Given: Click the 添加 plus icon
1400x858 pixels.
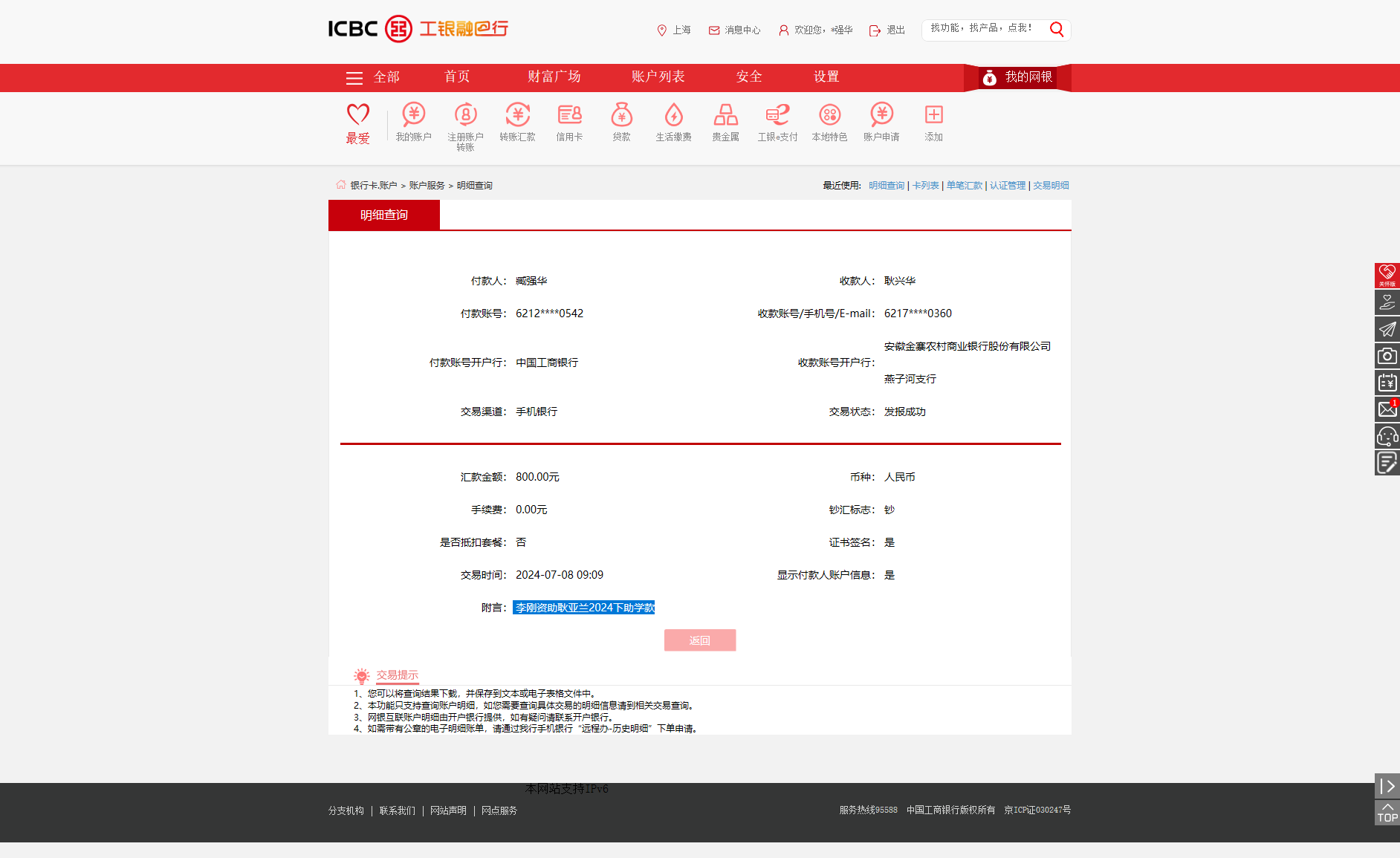Looking at the screenshot, I should click(933, 122).
